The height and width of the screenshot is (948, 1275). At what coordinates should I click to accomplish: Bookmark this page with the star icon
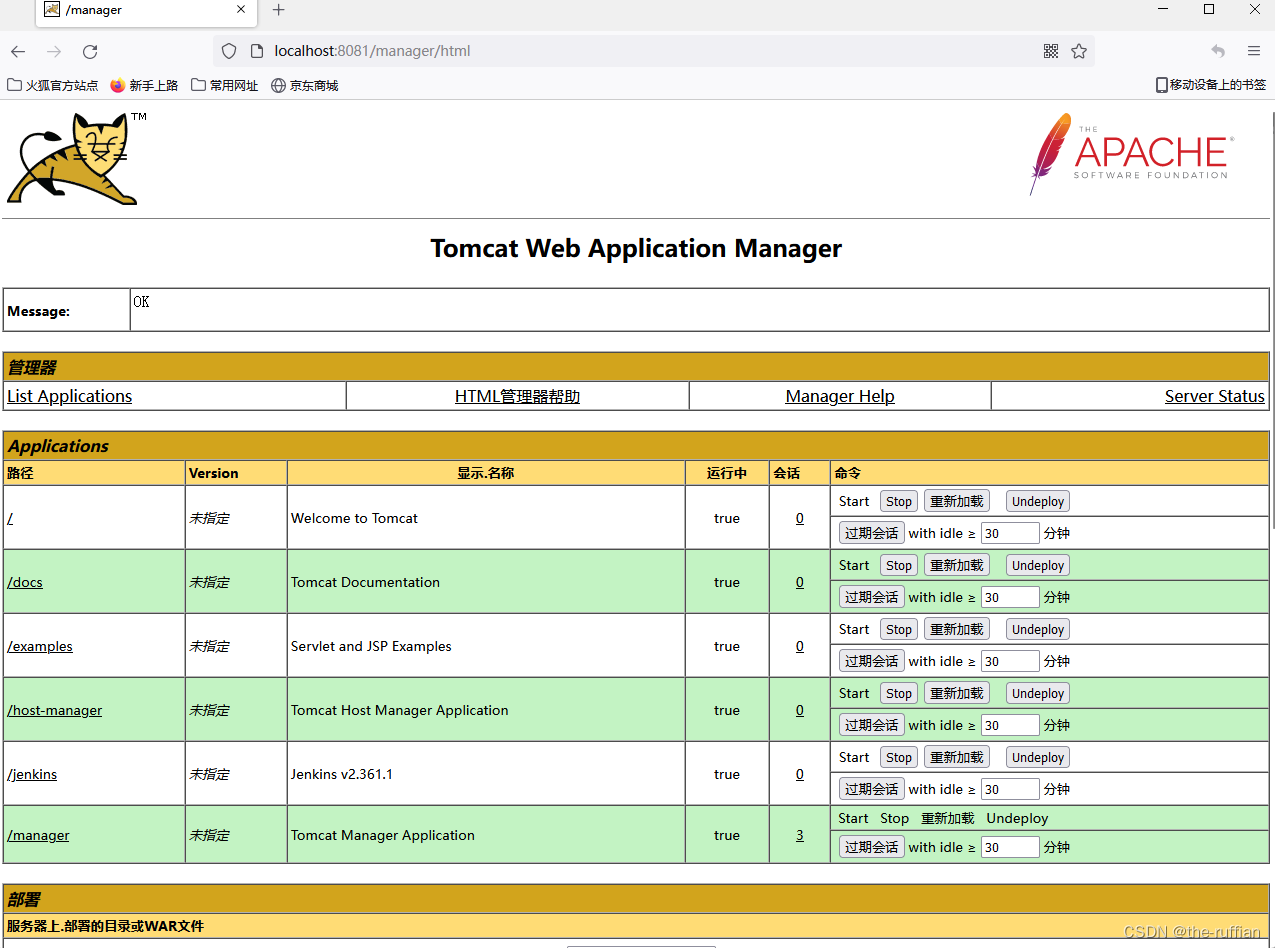coord(1079,51)
